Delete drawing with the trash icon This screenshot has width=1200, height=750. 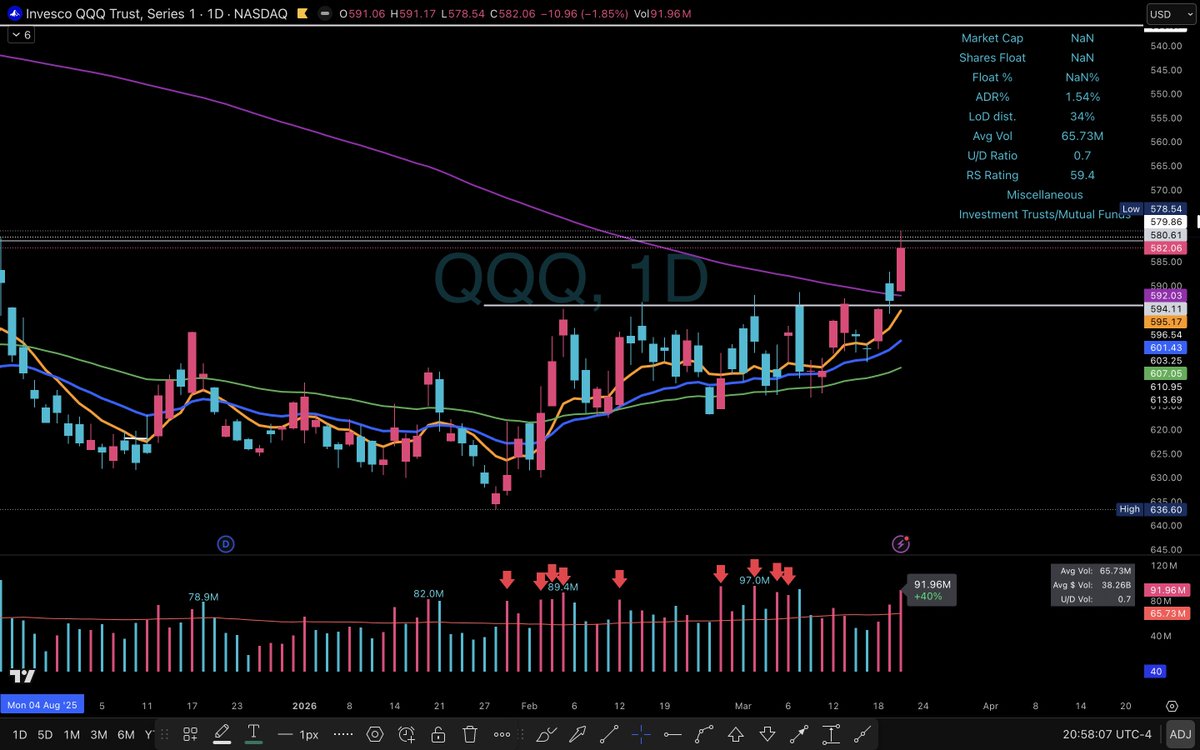click(470, 733)
